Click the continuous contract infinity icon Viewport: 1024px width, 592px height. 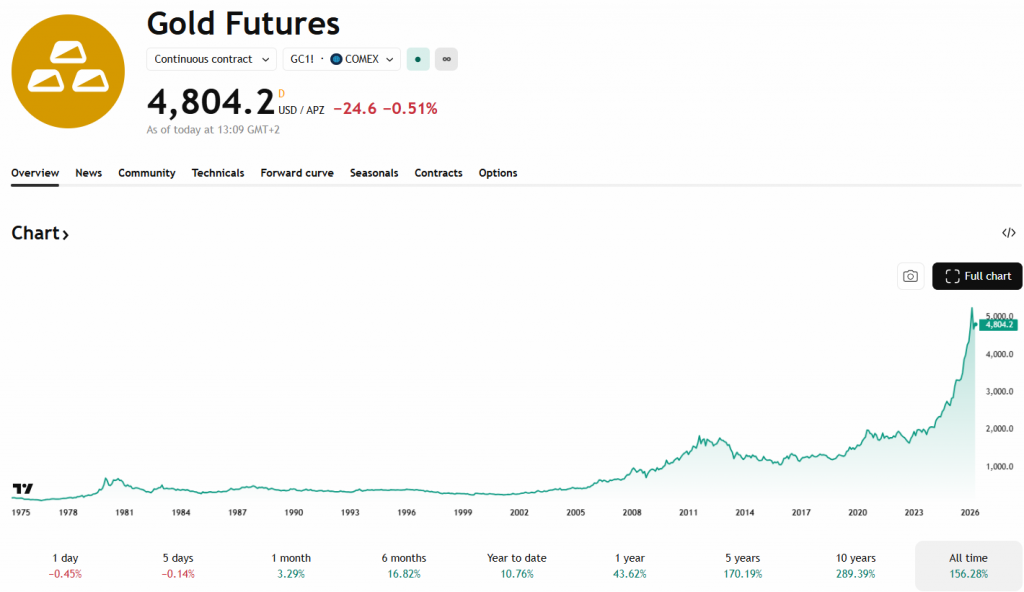(x=446, y=59)
